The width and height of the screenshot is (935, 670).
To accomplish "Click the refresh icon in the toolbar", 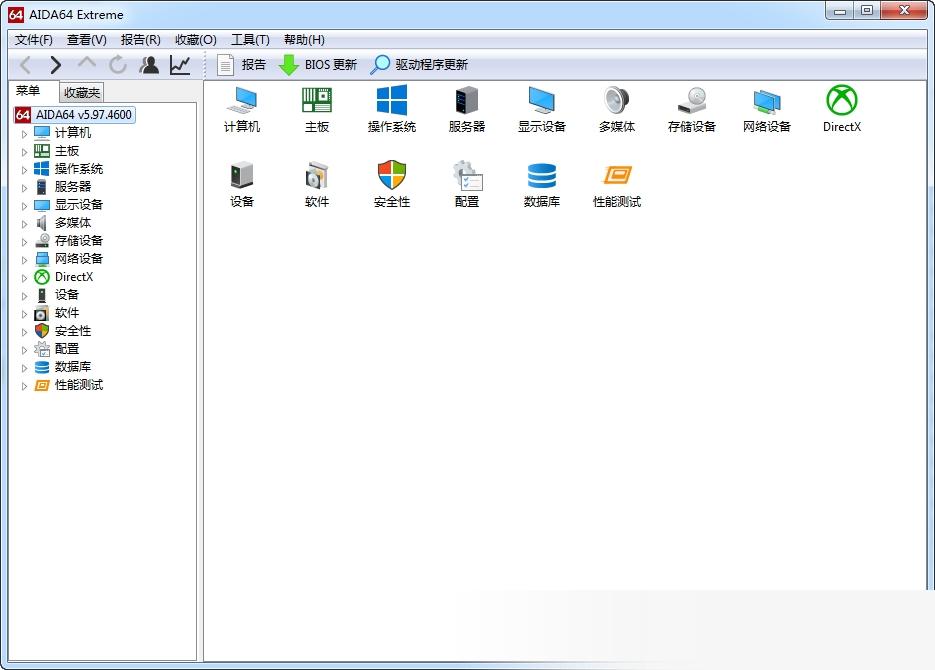I will [118, 64].
